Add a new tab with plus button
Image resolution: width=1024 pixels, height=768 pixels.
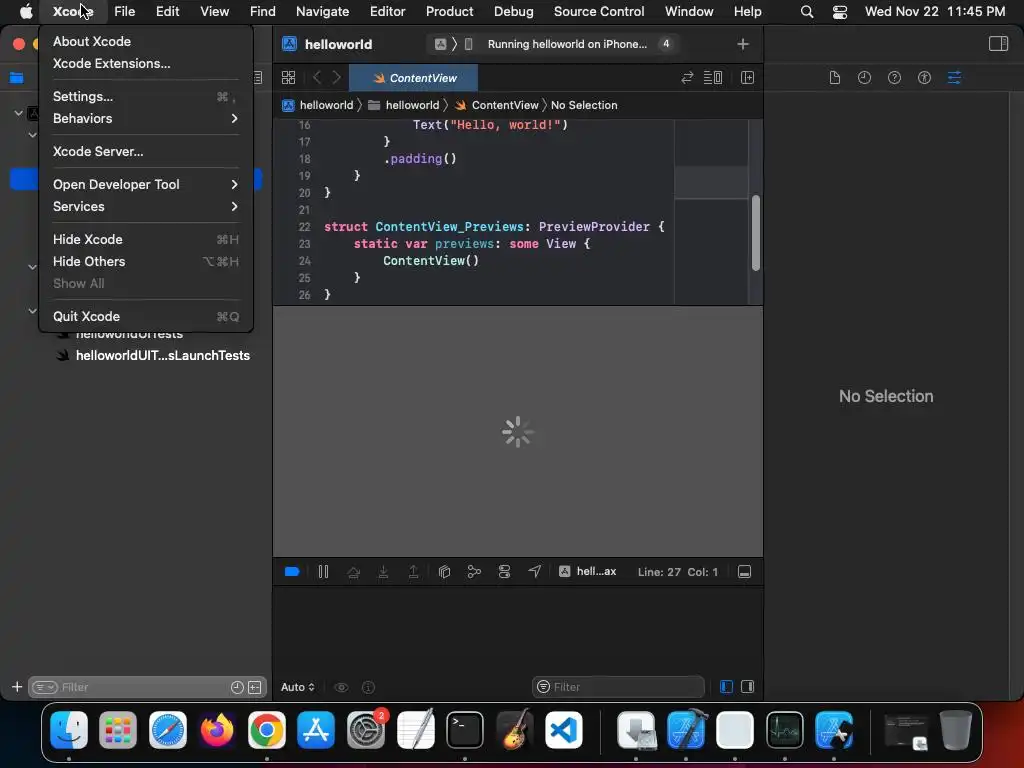point(743,44)
